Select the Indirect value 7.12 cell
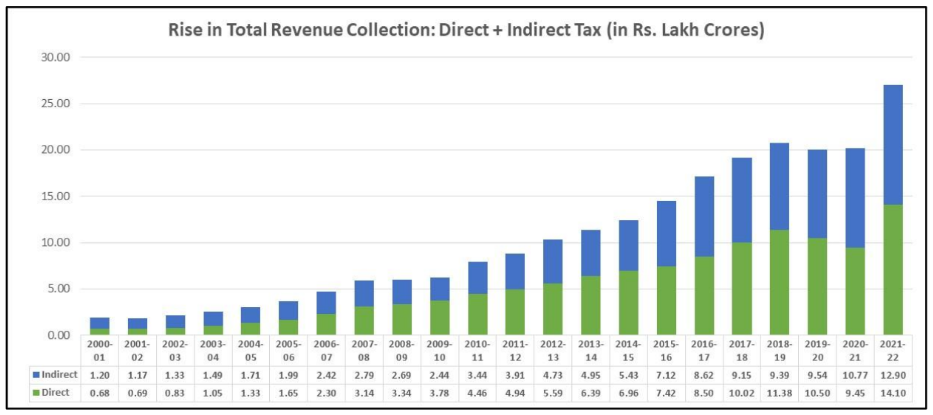This screenshot has width=933, height=415. tap(666, 376)
